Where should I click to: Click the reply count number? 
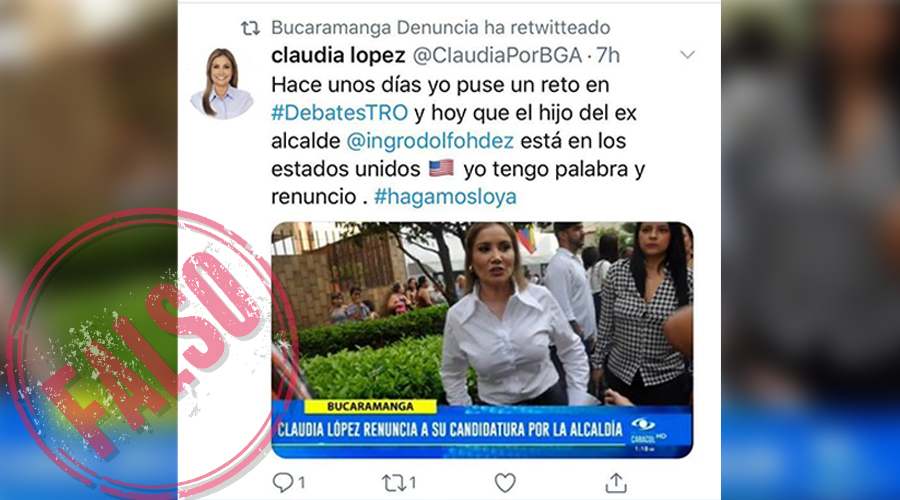click(x=301, y=483)
